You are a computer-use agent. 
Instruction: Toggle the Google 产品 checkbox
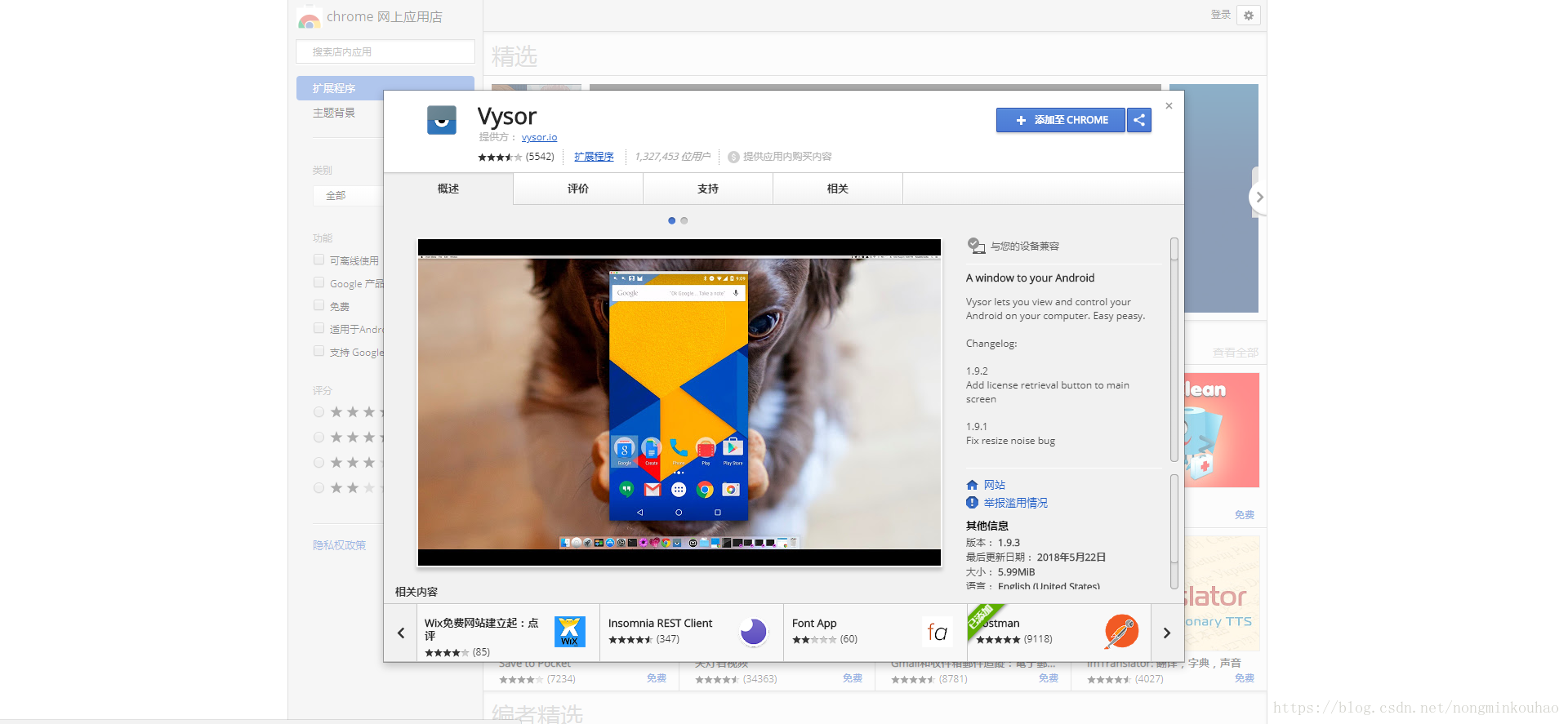point(319,282)
